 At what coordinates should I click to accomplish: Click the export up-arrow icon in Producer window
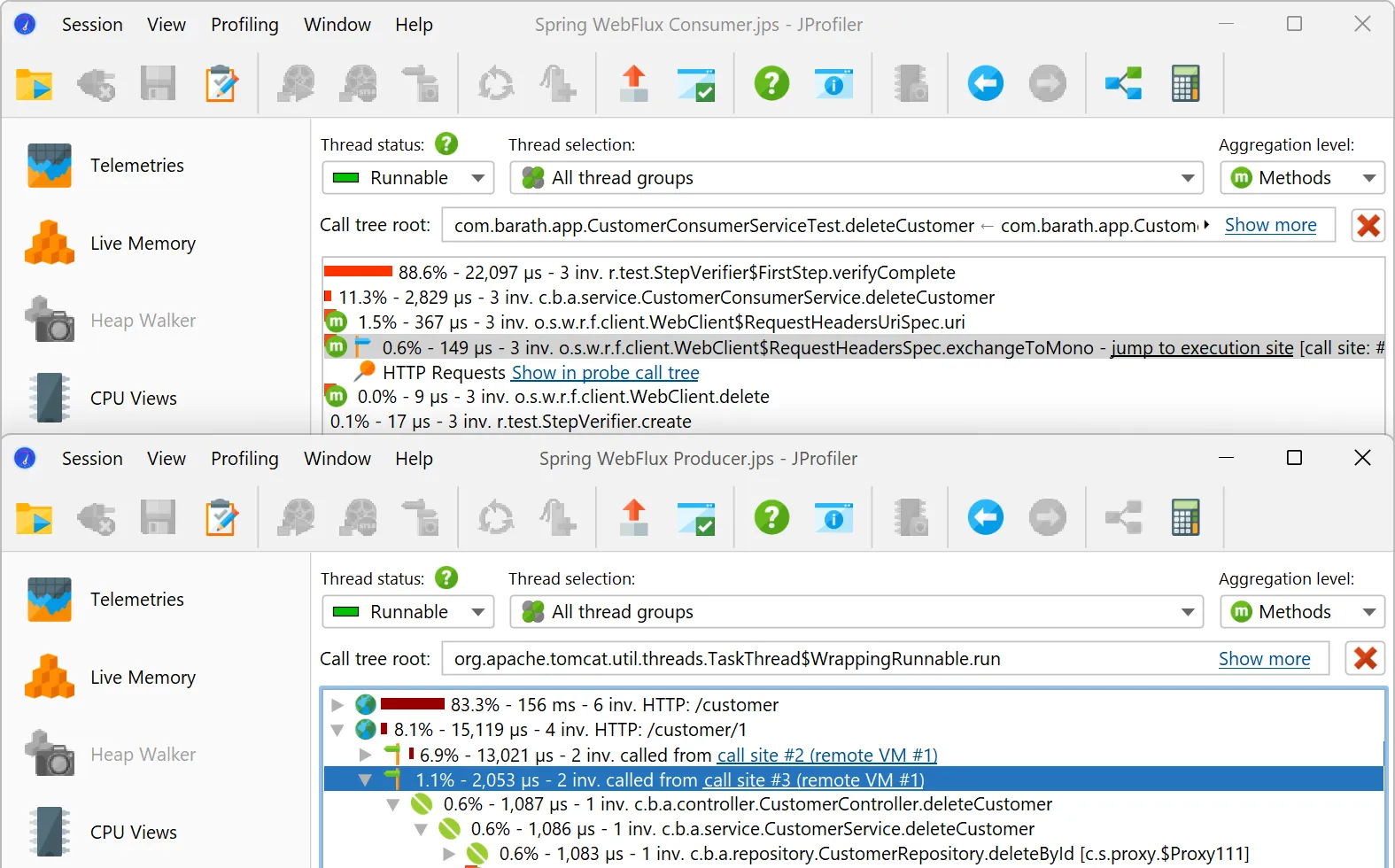click(x=633, y=518)
